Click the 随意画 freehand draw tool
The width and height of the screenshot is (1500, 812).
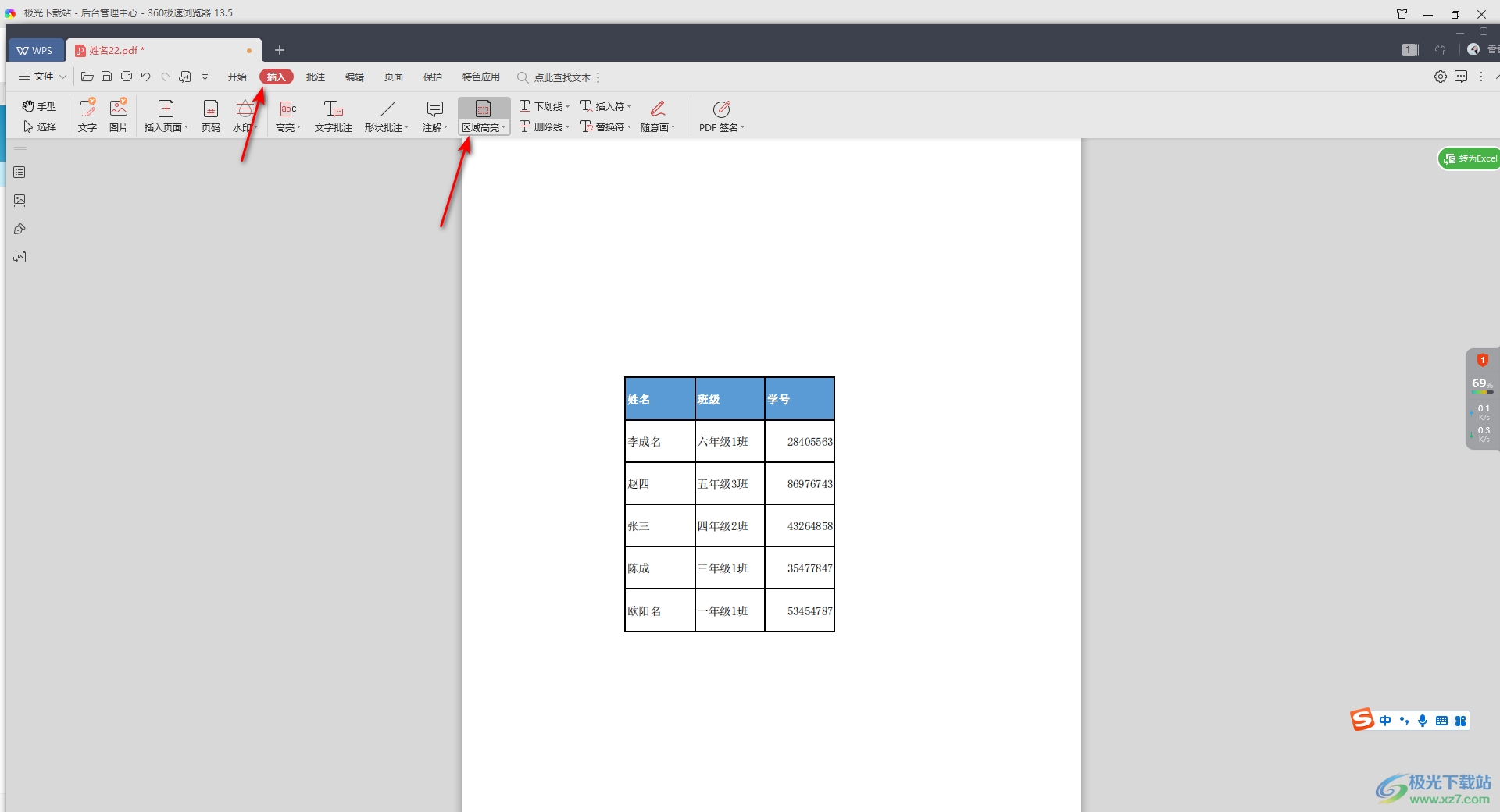(658, 116)
